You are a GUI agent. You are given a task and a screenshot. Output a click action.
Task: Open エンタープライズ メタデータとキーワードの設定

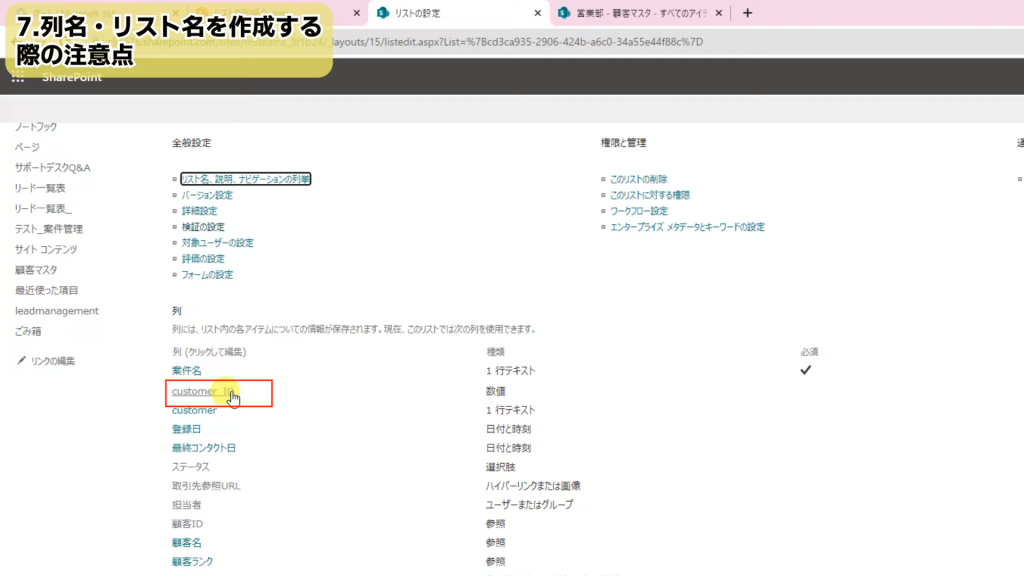click(687, 227)
